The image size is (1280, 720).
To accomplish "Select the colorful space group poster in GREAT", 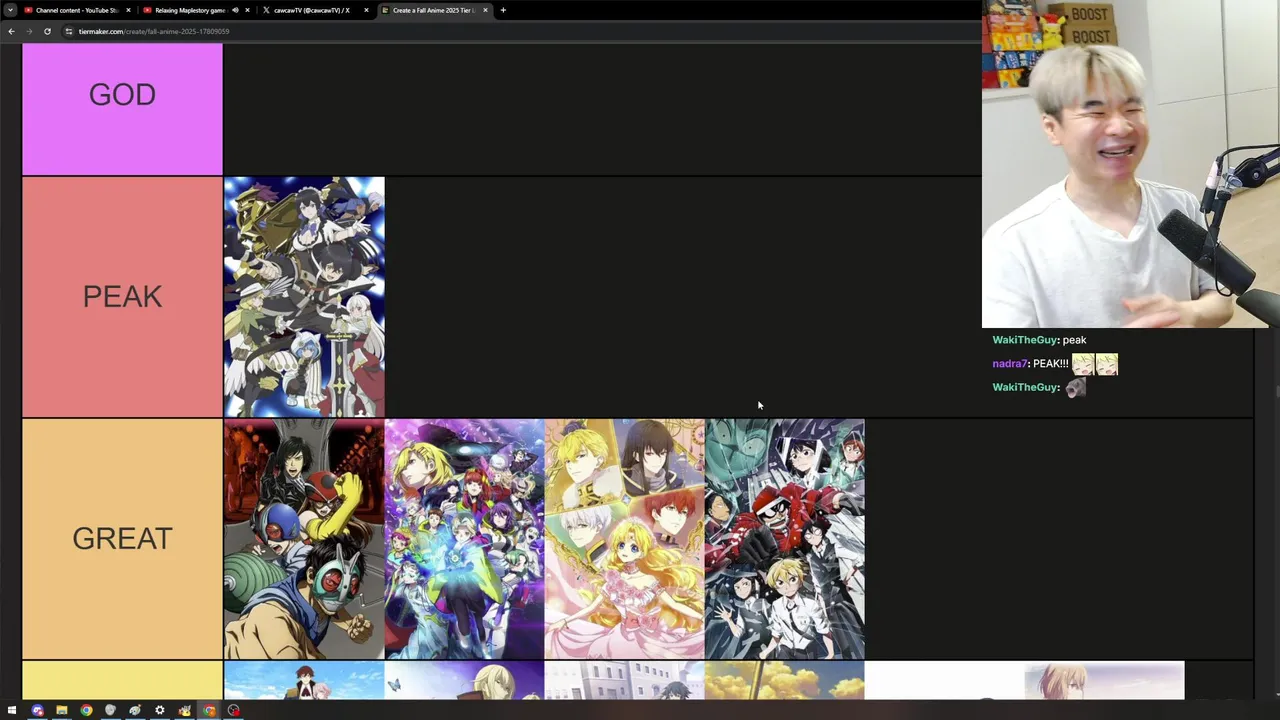I will coord(464,539).
